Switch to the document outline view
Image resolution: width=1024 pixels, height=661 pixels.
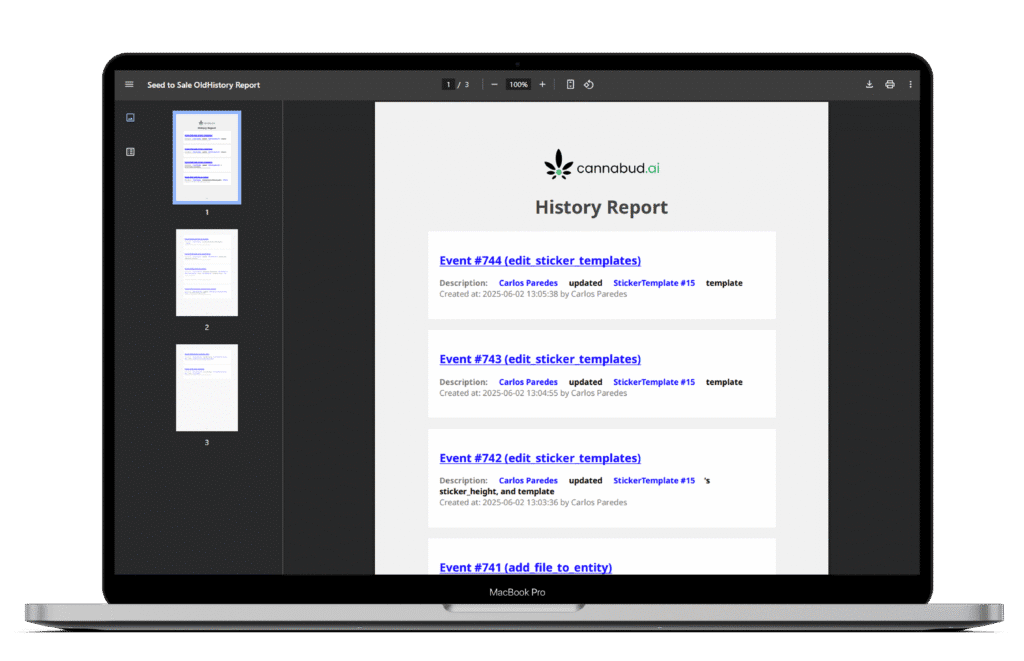pos(130,152)
